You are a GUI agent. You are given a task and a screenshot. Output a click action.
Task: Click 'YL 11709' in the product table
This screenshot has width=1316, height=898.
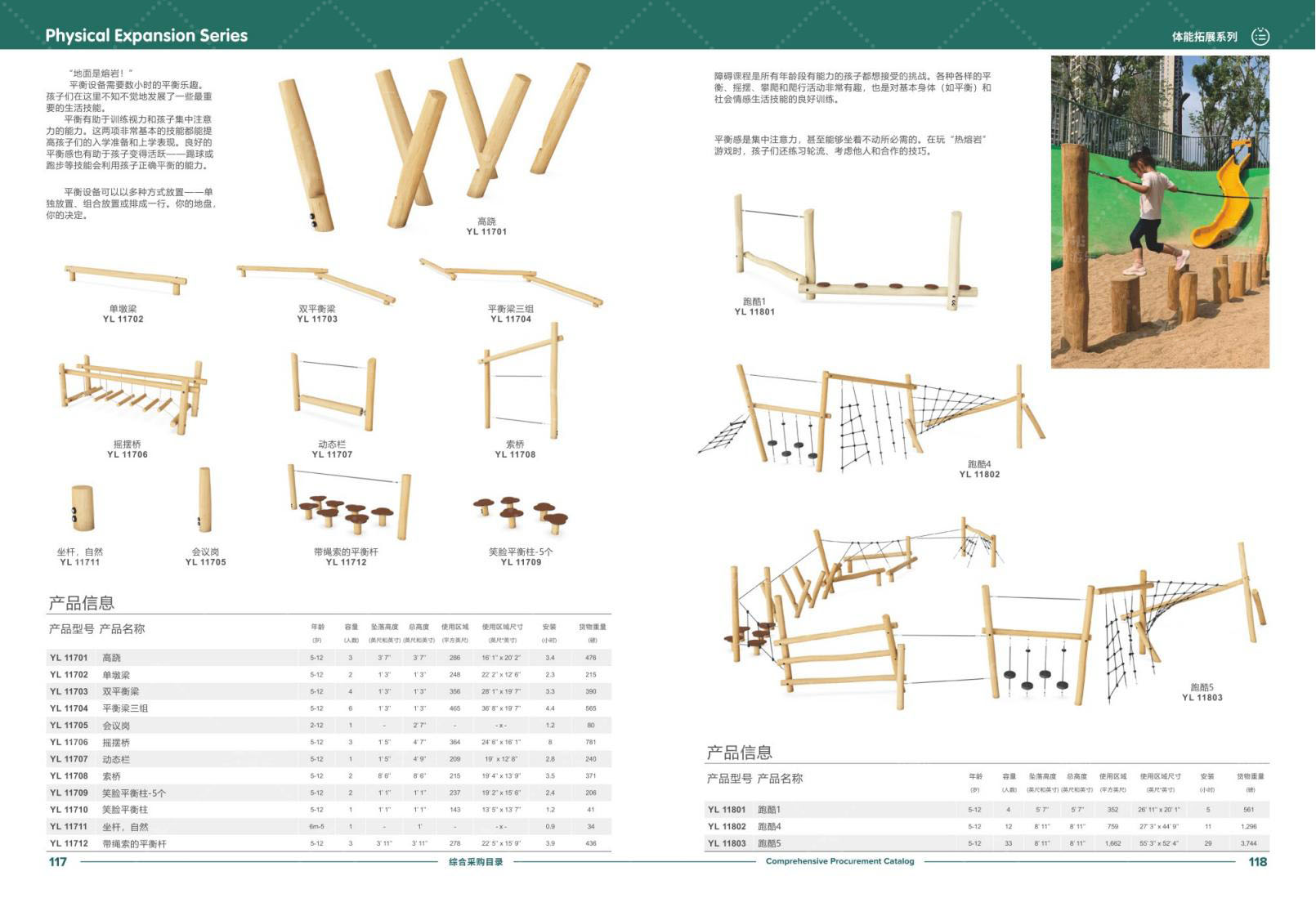[69, 793]
